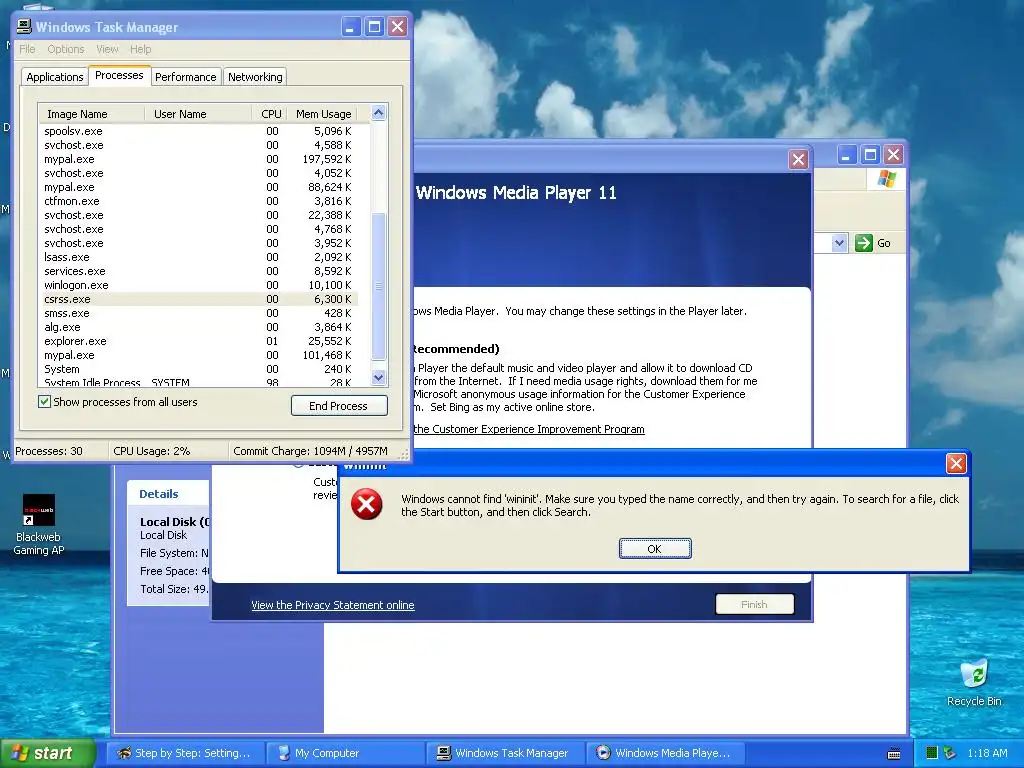The height and width of the screenshot is (768, 1024).
Task: Open the Windows Start menu
Action: point(47,753)
